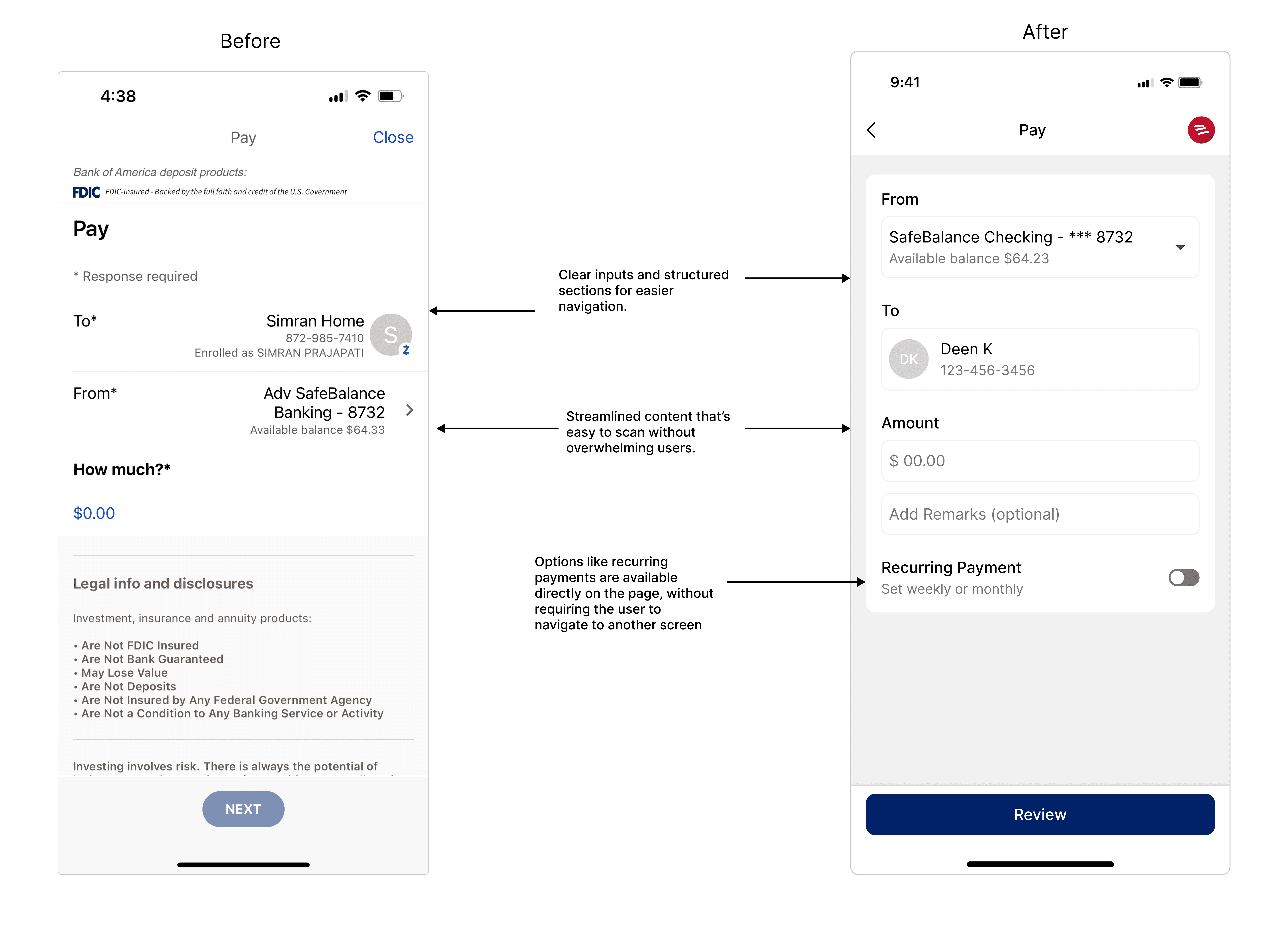This screenshot has height=925, width=1288.
Task: Expand the From account chevron in Before
Action: [x=409, y=410]
